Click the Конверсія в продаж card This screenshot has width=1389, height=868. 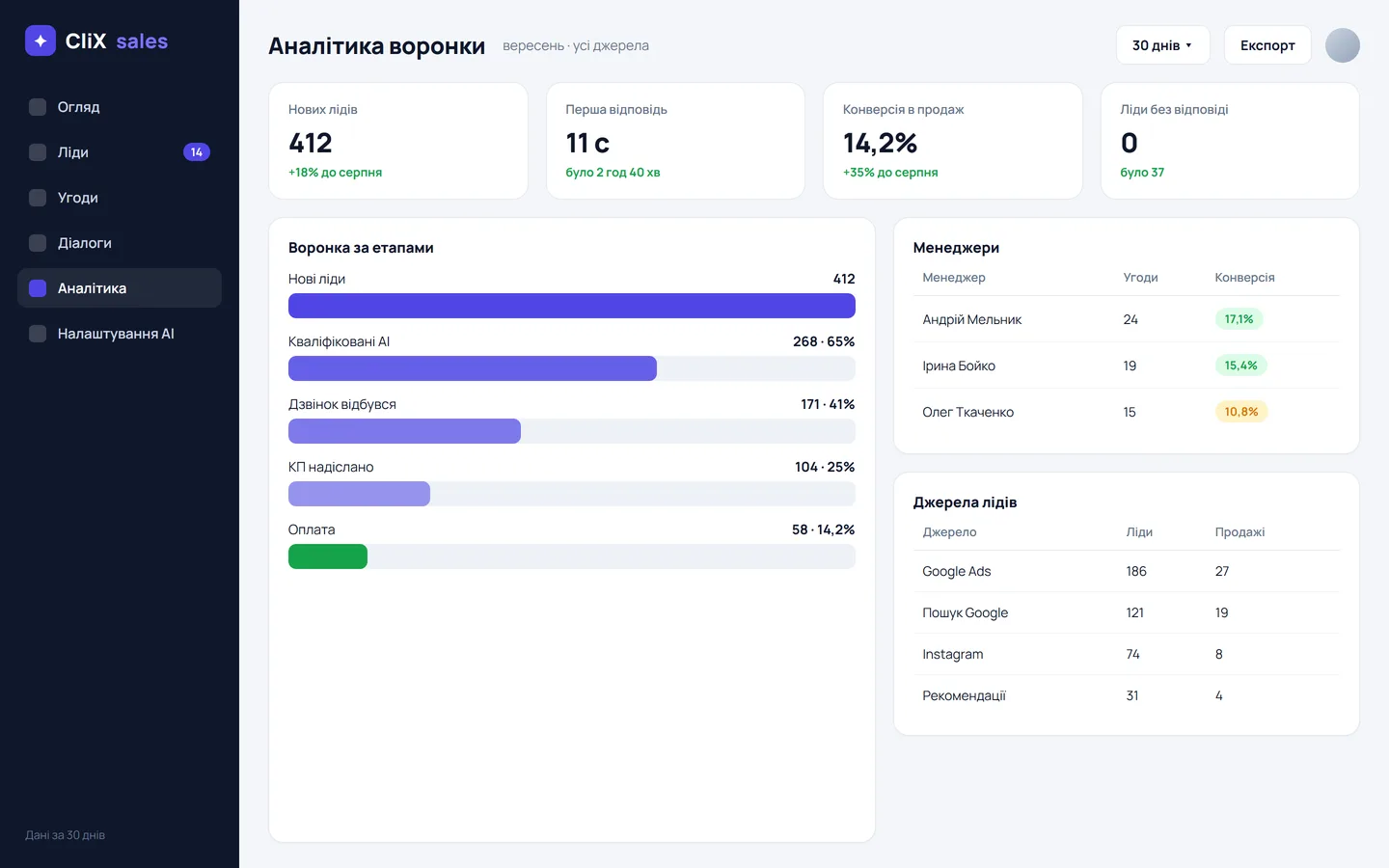click(x=953, y=141)
